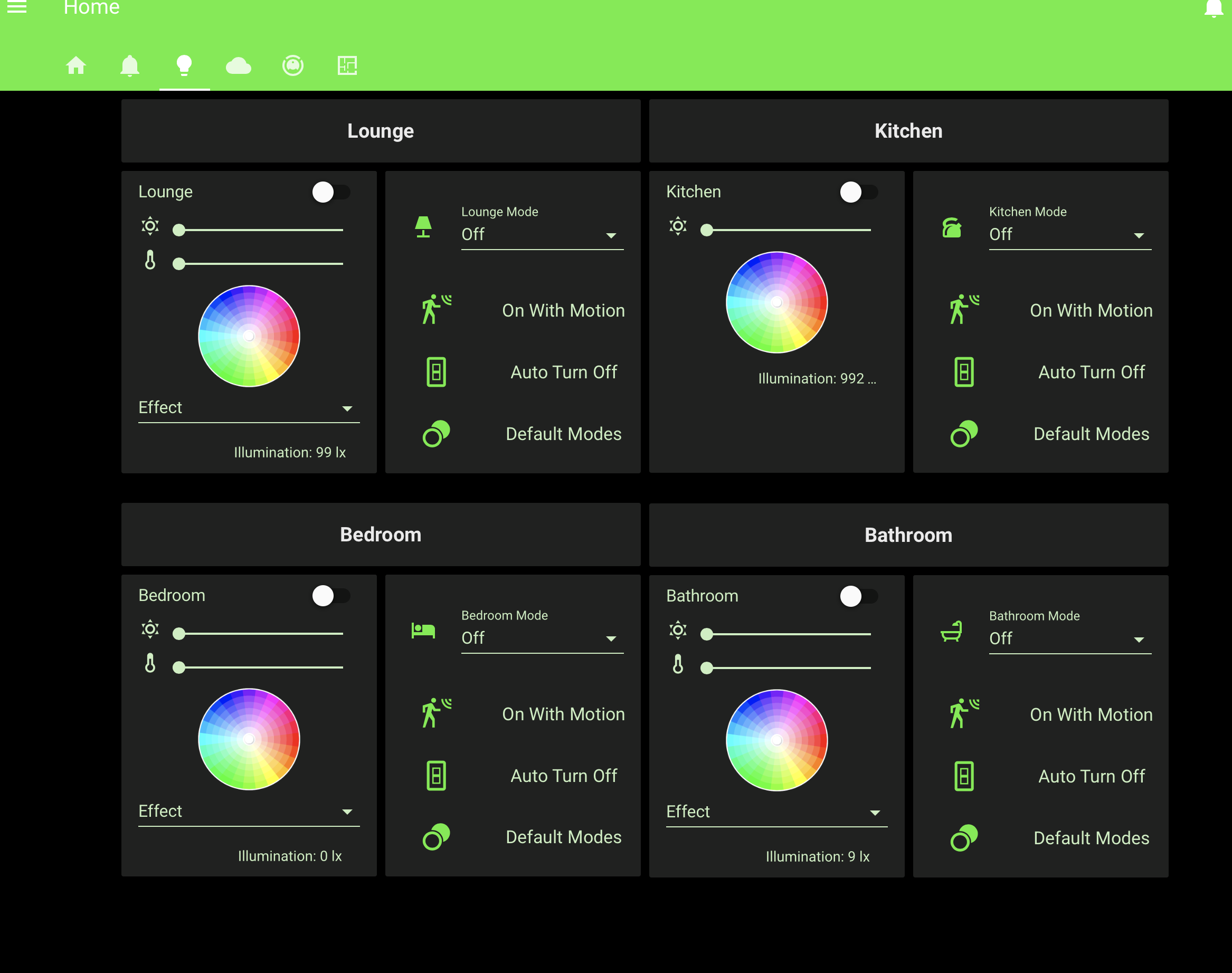Click Bedroom Auto Turn Off switch icon

point(437,775)
